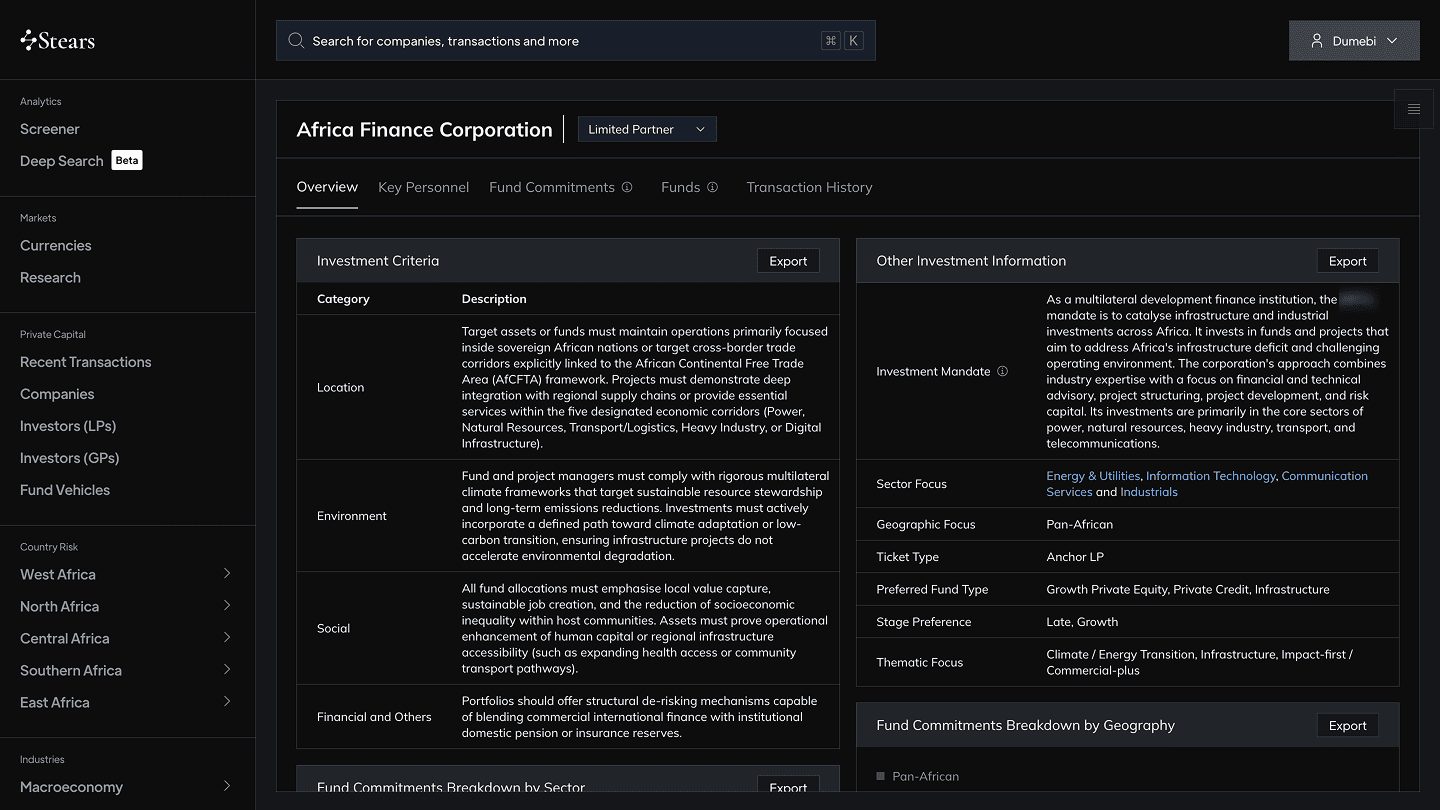Click the Sector Focus label
Screen dimensions: 1440x810
click(x=911, y=484)
